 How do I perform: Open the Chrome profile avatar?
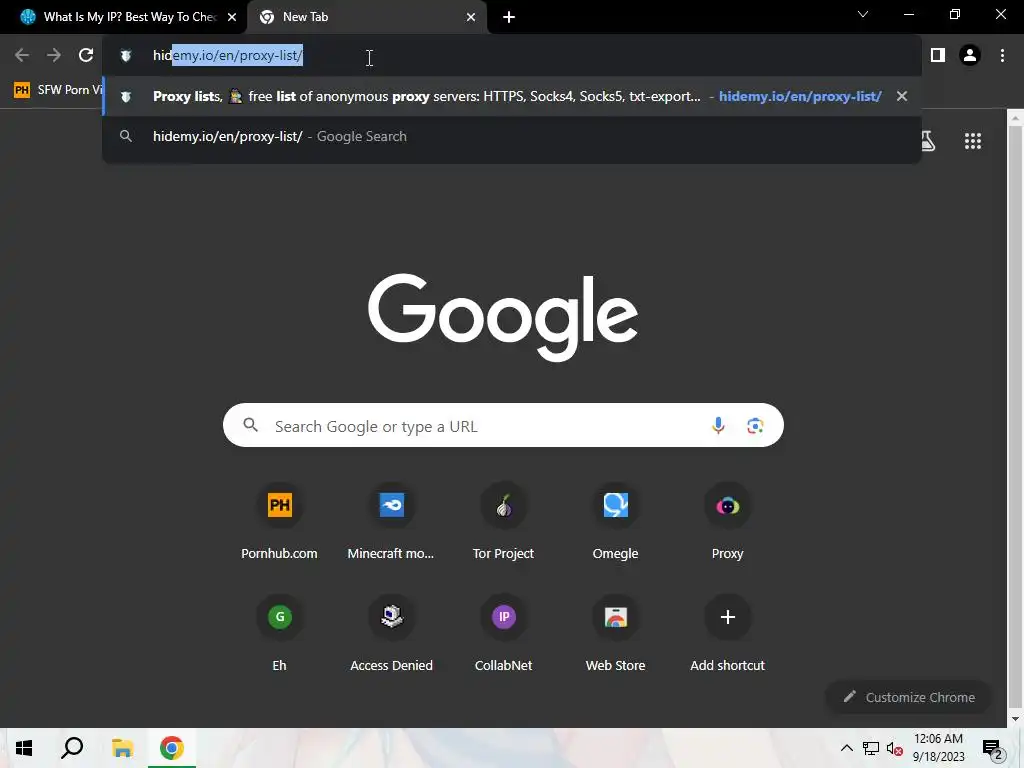click(970, 56)
